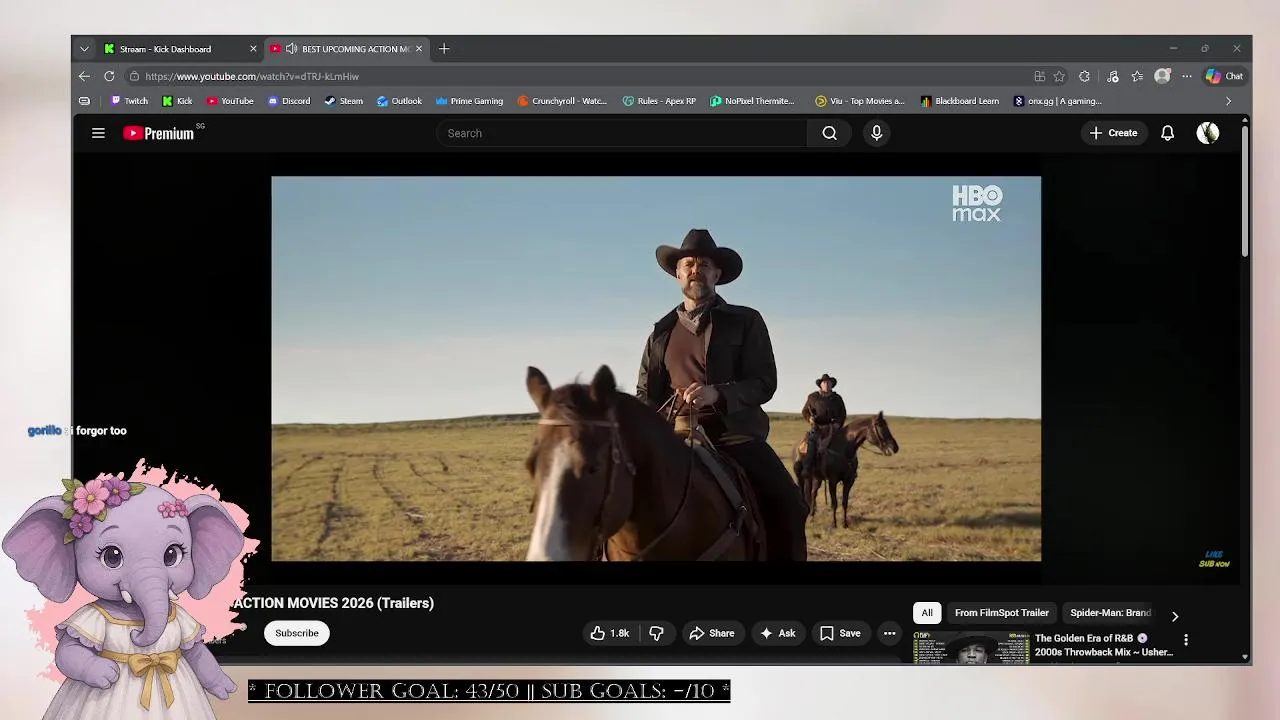Open the music note toolbar icon
1280x720 pixels.
tap(1112, 76)
